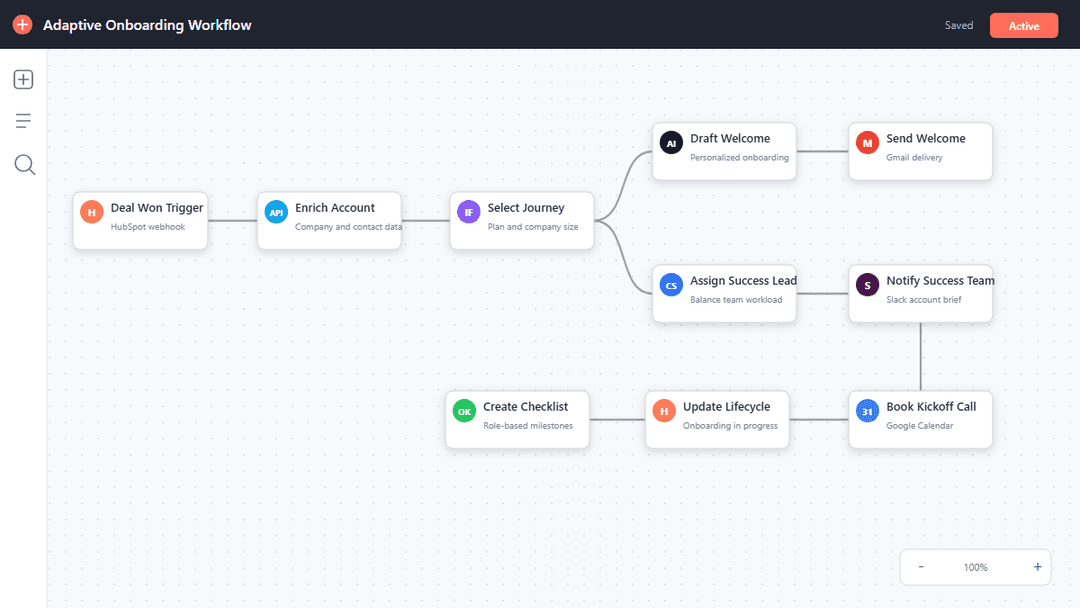
Task: Click the Google Calendar subtitle
Action: point(920,426)
